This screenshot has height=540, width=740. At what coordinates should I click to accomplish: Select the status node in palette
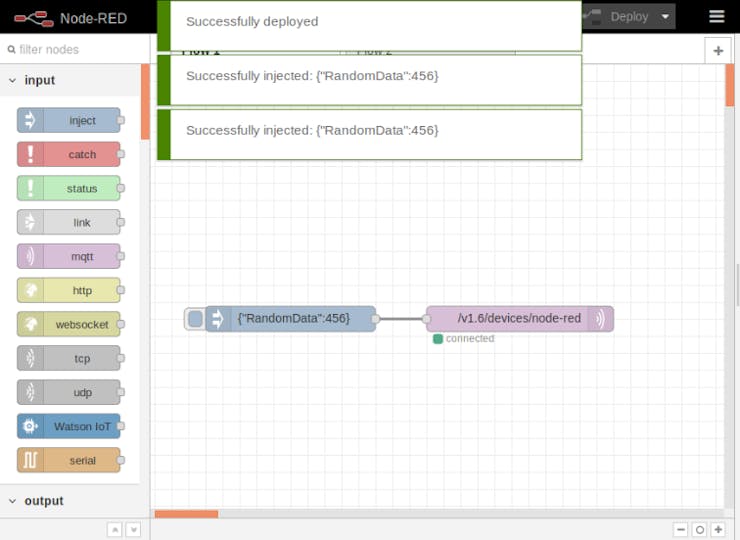pyautogui.click(x=69, y=188)
